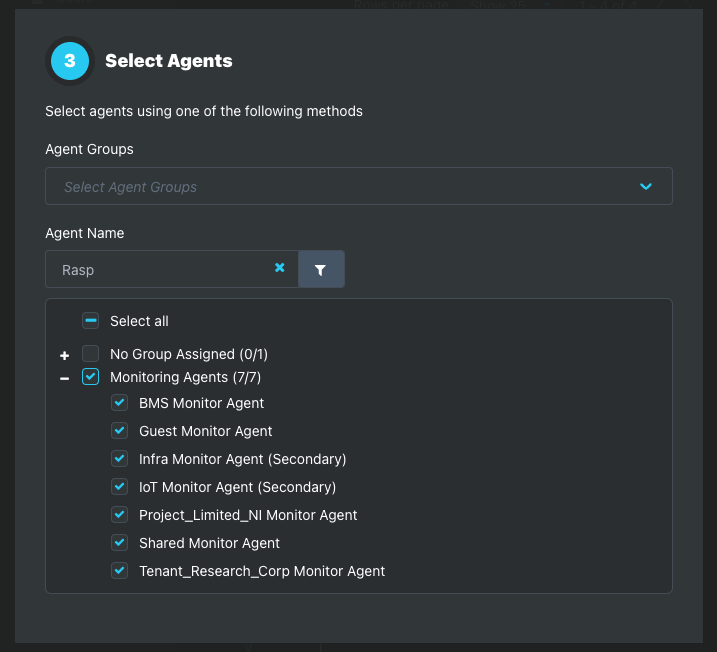Expand the No Group Assigned node
The width and height of the screenshot is (717, 652).
[64, 355]
